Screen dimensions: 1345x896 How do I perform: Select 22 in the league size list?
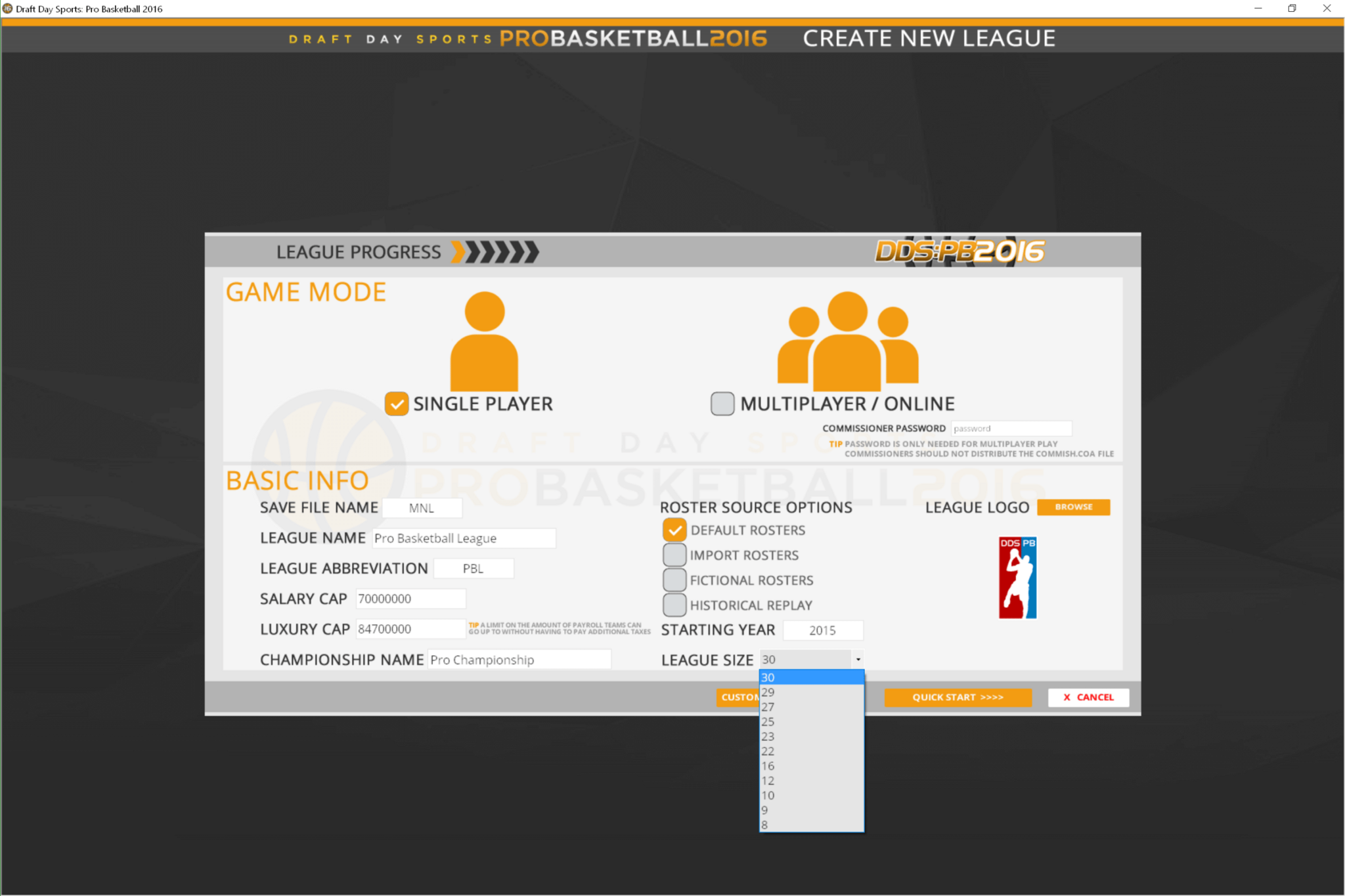(812, 751)
